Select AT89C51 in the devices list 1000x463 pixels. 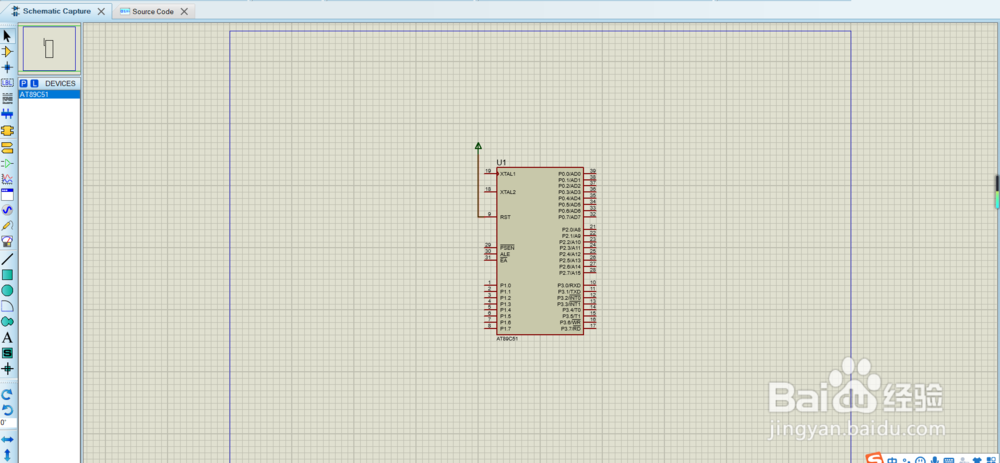coord(49,94)
